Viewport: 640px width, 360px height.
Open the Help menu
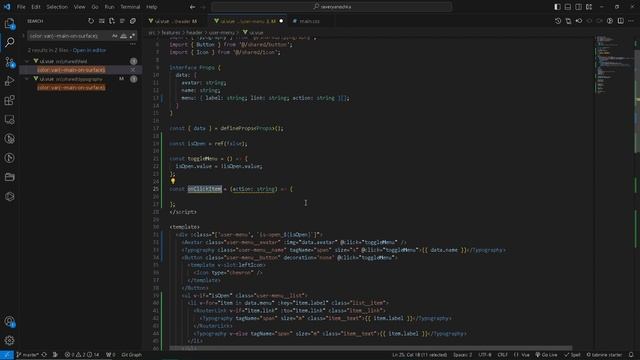tap(152, 7)
